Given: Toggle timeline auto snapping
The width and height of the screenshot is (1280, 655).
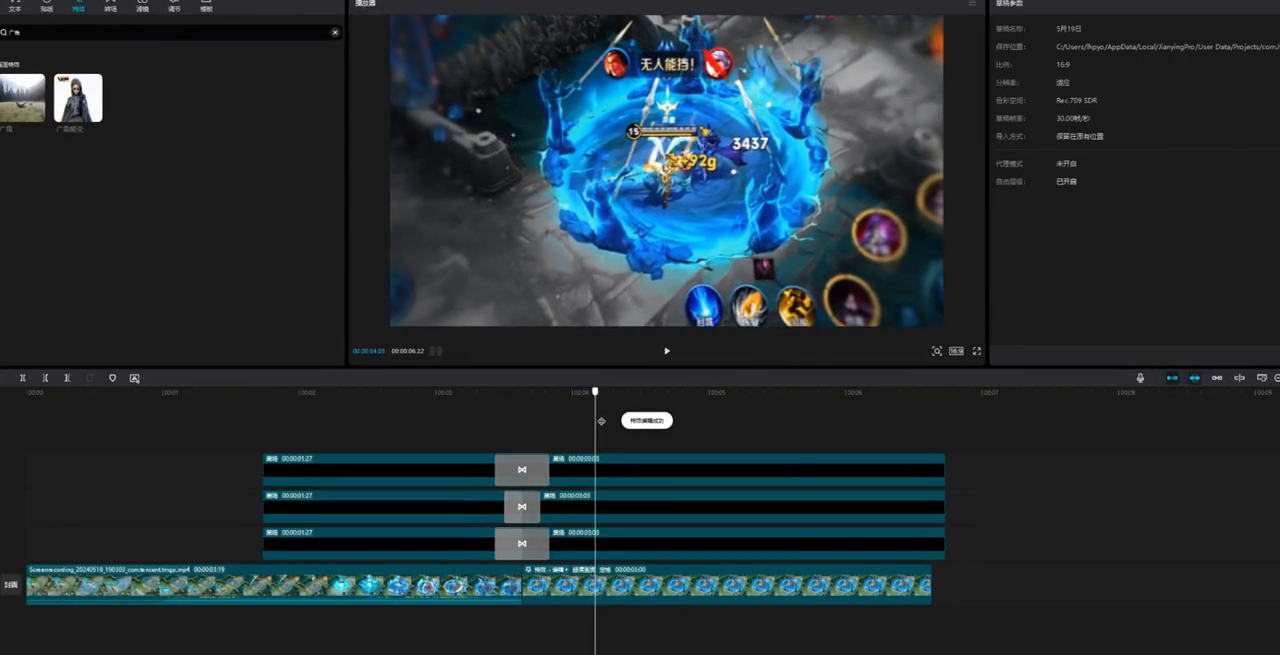Looking at the screenshot, I should pos(1194,378).
